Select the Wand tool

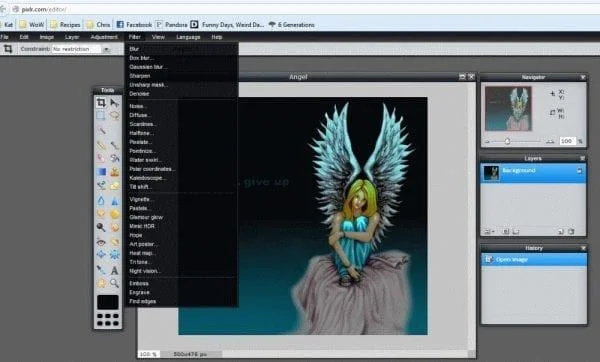pyautogui.click(x=101, y=131)
